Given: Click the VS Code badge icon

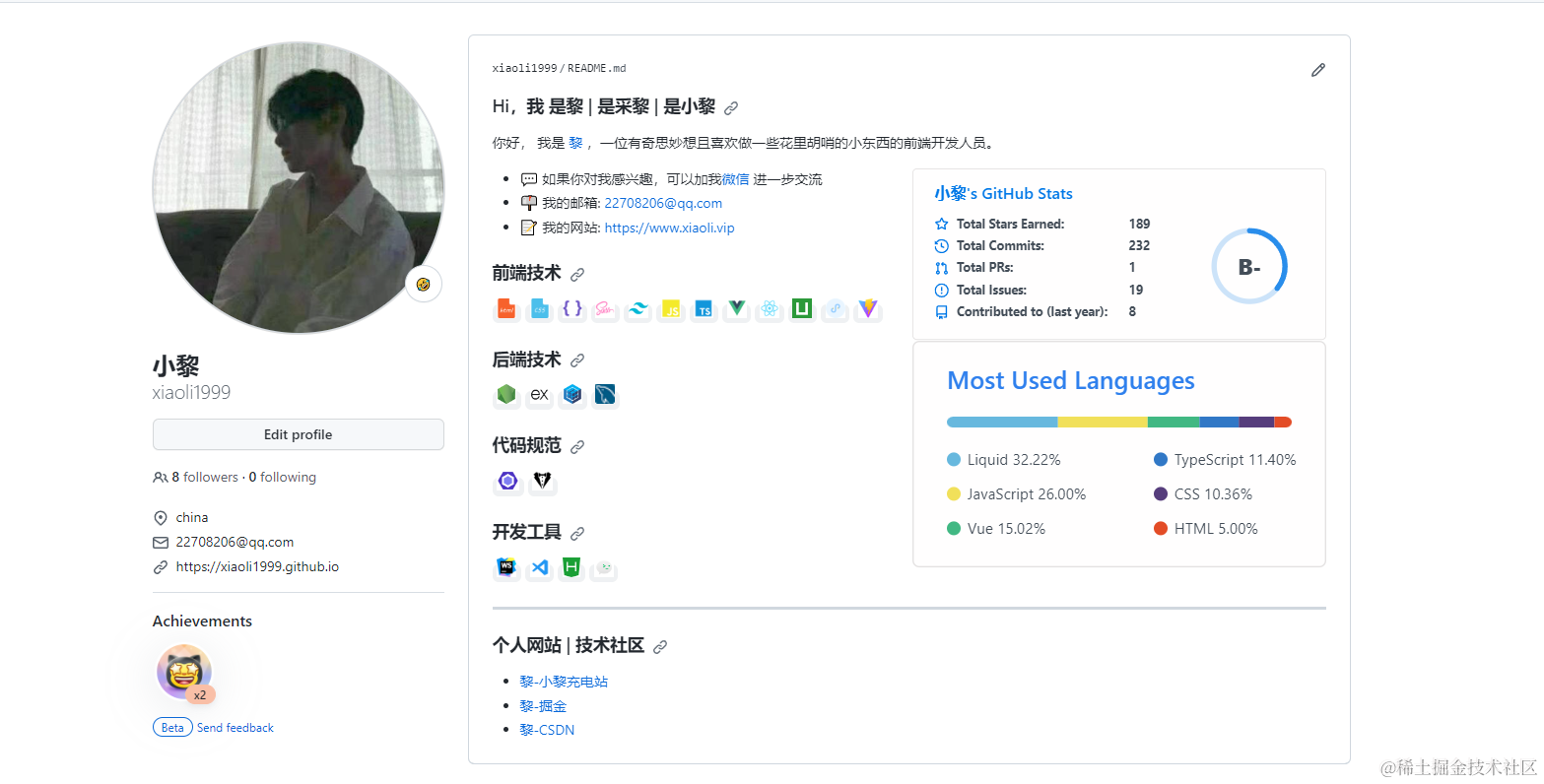Looking at the screenshot, I should 539,567.
